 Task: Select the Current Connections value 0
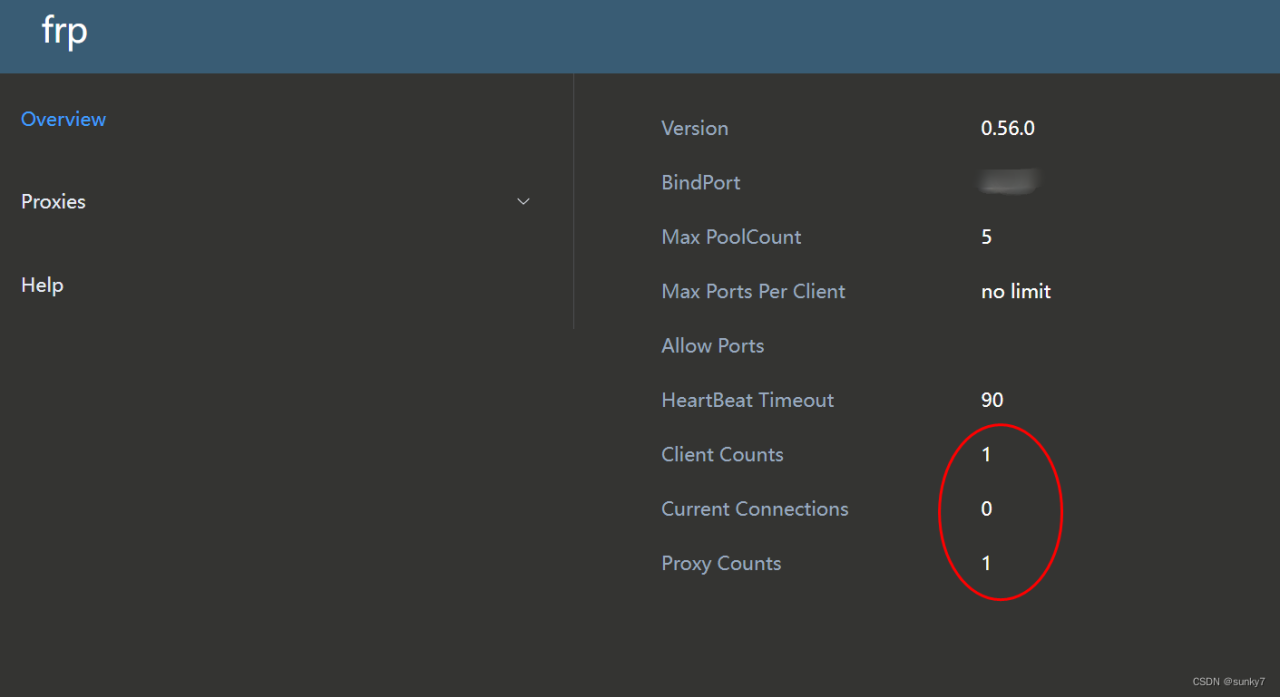click(x=986, y=509)
